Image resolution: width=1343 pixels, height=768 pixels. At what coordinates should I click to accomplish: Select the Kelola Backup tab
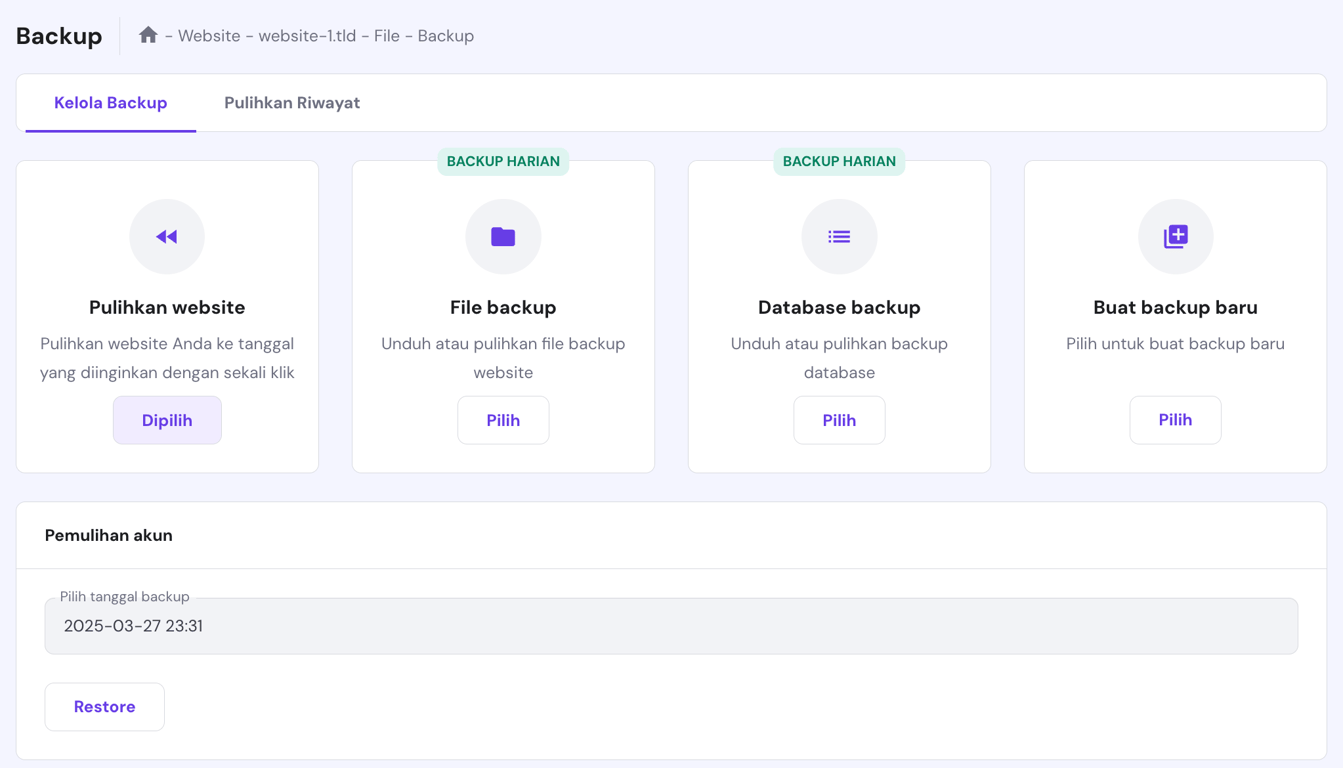pos(110,102)
